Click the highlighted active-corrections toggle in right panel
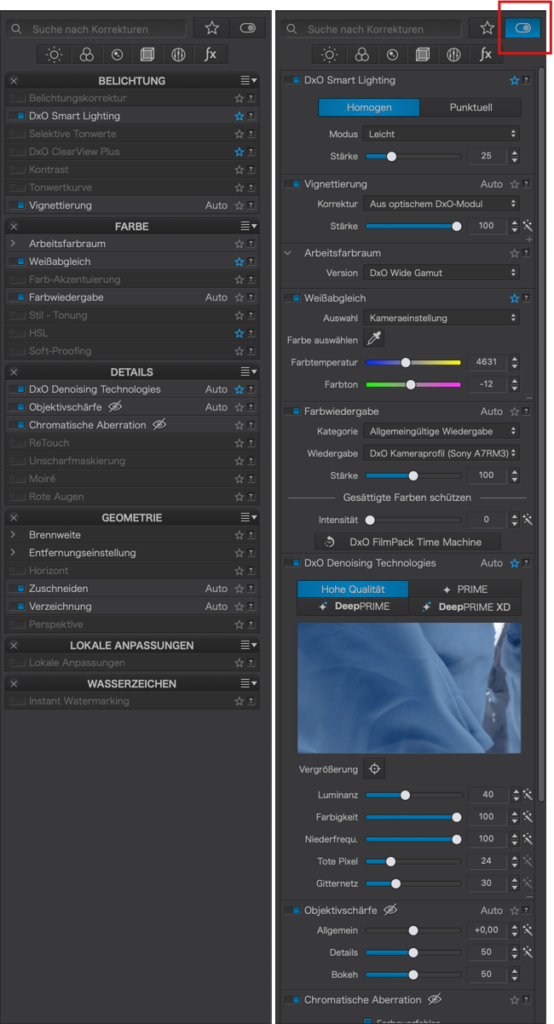Viewport: 554px width, 1024px height. point(523,28)
